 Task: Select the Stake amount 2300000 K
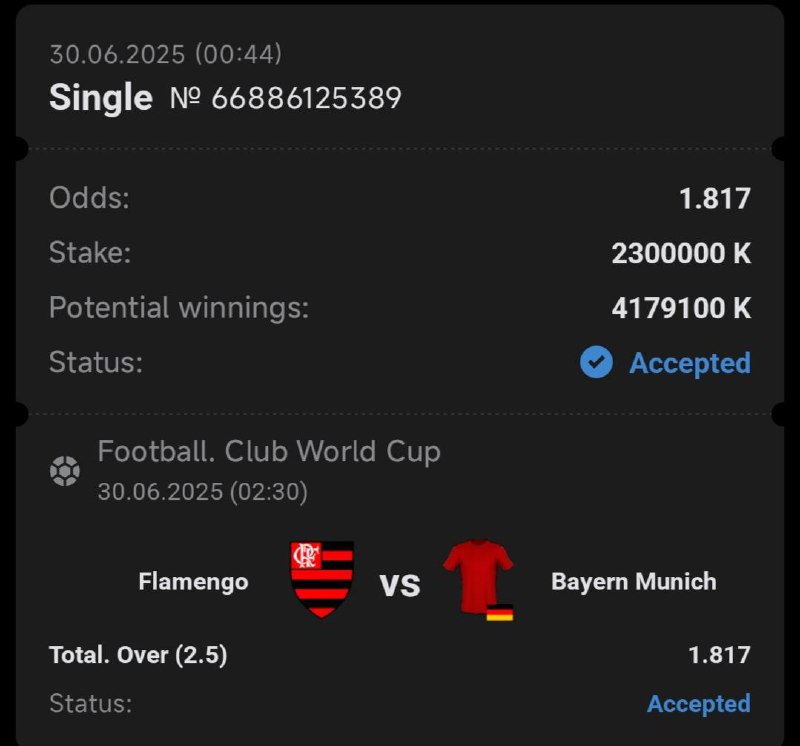681,253
